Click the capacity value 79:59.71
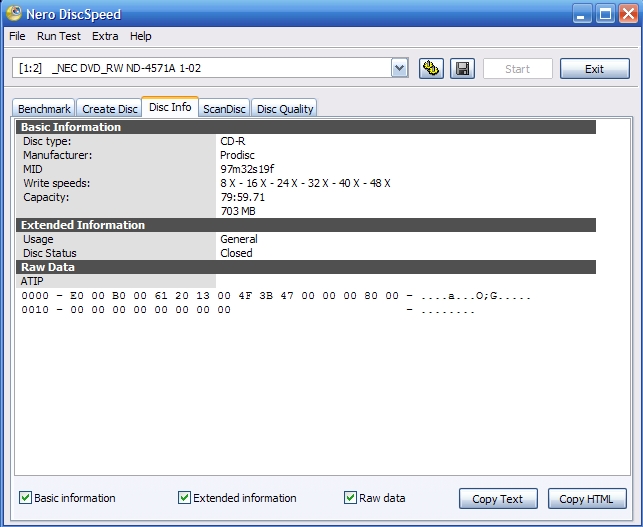Viewport: 643px width, 527px height. click(243, 197)
